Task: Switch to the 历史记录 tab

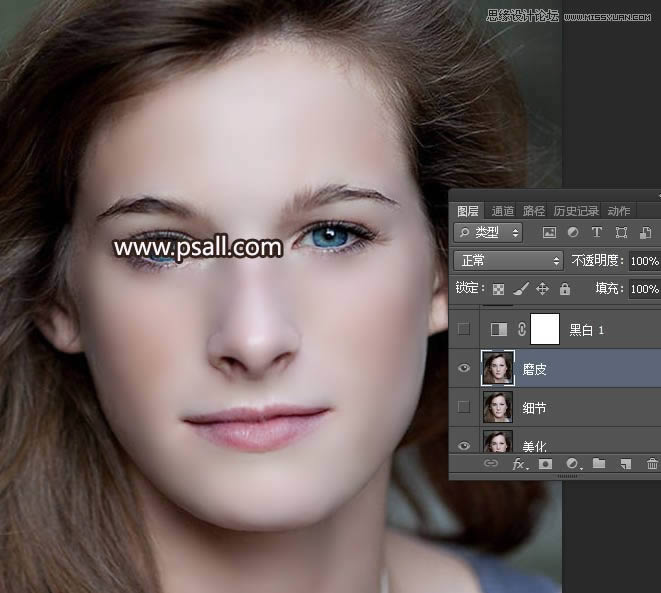Action: coord(576,211)
